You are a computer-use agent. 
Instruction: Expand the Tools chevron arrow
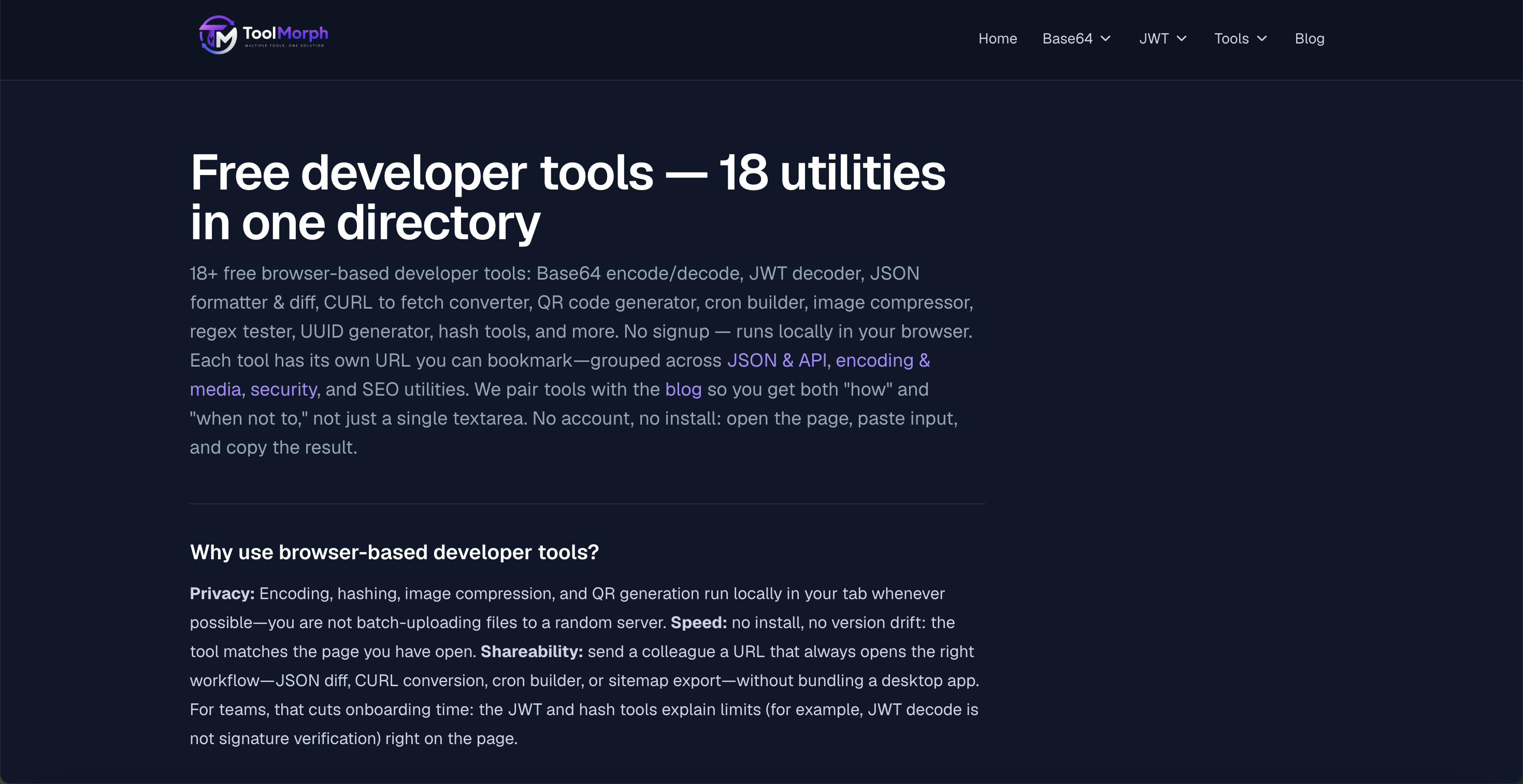click(1262, 38)
